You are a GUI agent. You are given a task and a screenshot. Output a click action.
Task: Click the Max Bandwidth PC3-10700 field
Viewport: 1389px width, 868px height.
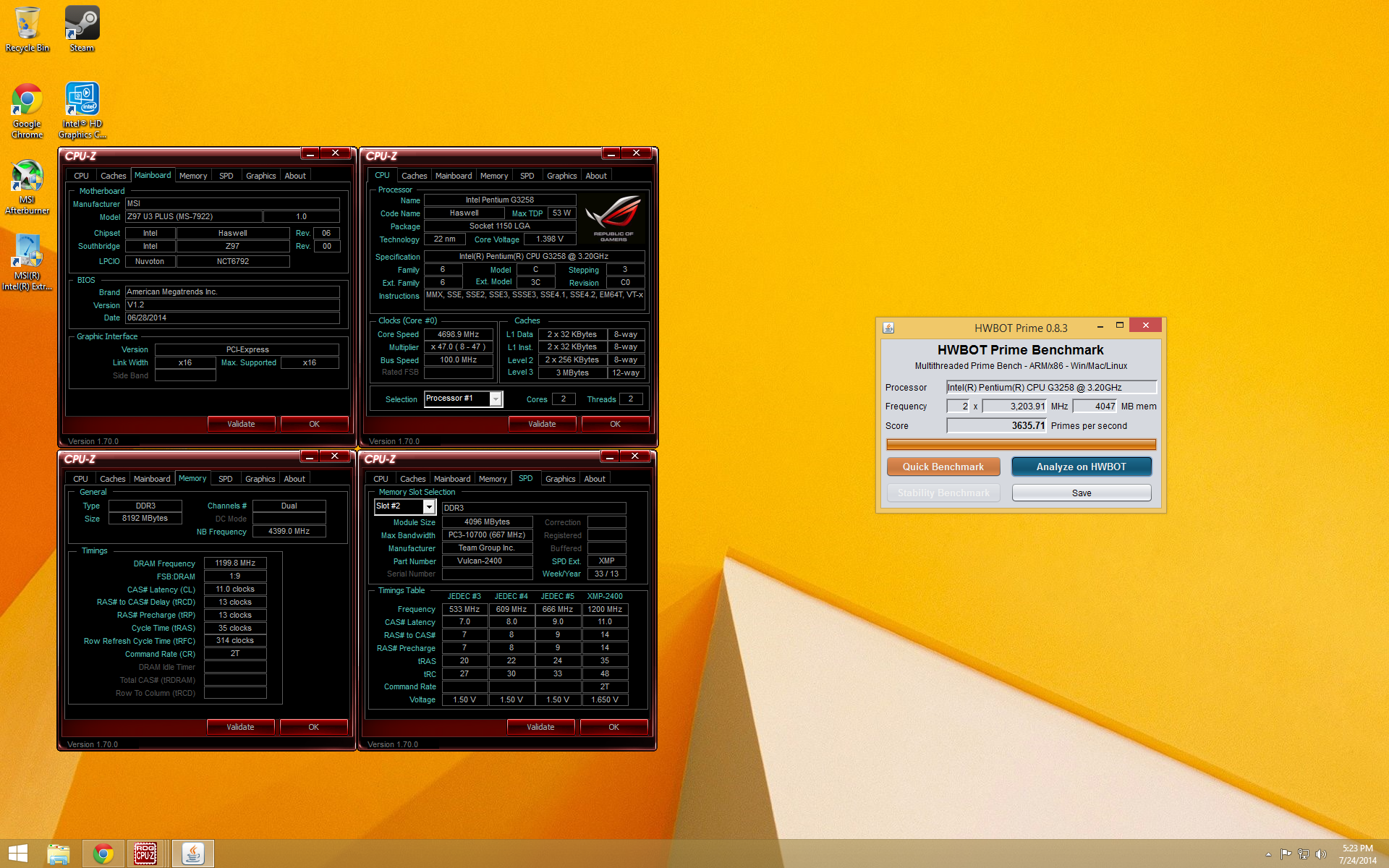click(488, 535)
